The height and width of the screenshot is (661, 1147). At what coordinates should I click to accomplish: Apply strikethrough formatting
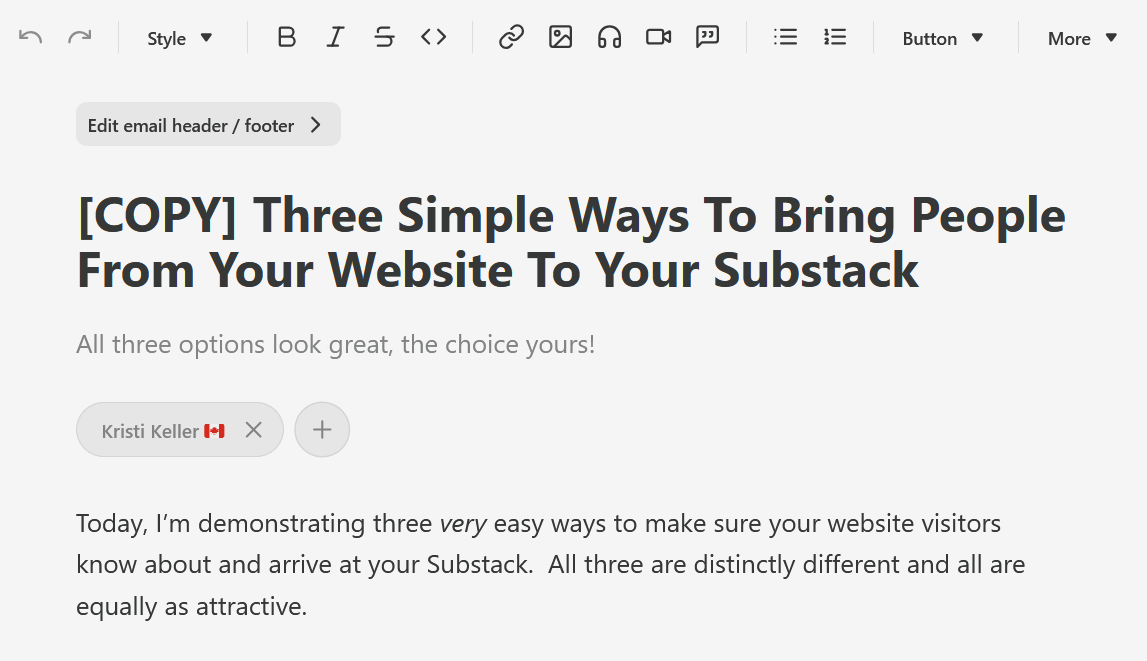pyautogui.click(x=384, y=37)
